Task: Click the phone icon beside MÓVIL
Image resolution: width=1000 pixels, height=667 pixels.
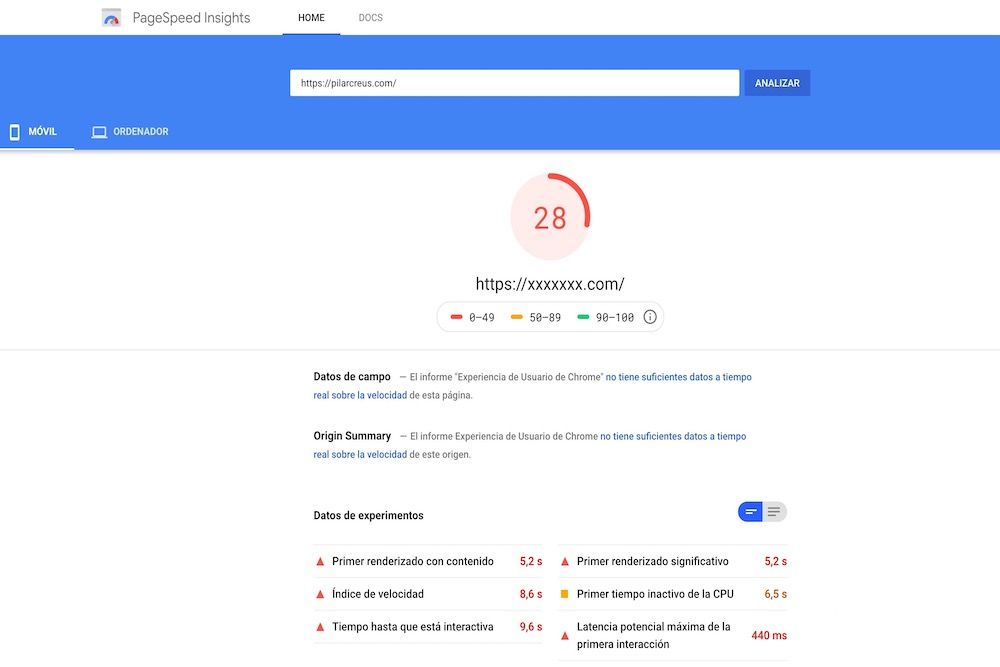Action: pyautogui.click(x=15, y=131)
